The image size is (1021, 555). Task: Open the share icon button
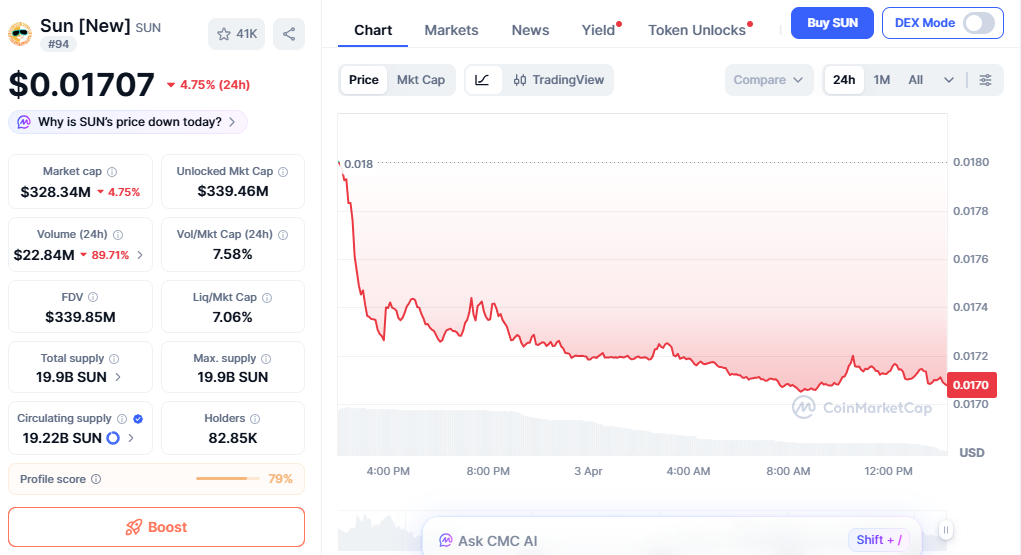coord(289,34)
